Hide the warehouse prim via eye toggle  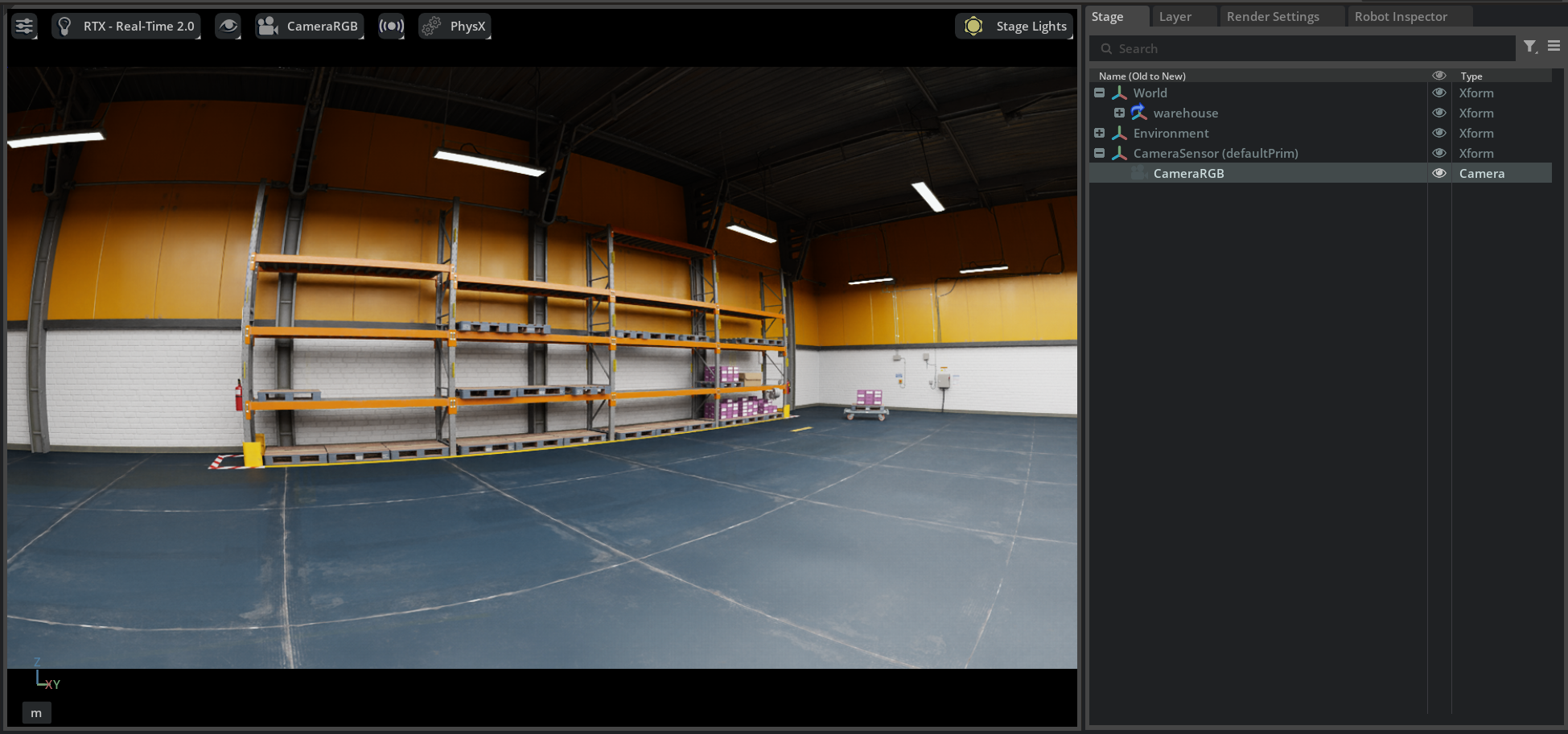(x=1439, y=113)
